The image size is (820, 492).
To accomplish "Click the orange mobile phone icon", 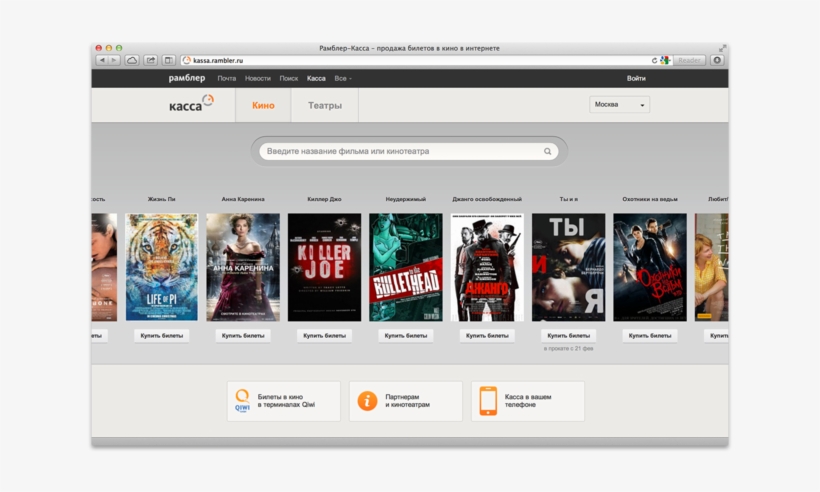I will 488,401.
